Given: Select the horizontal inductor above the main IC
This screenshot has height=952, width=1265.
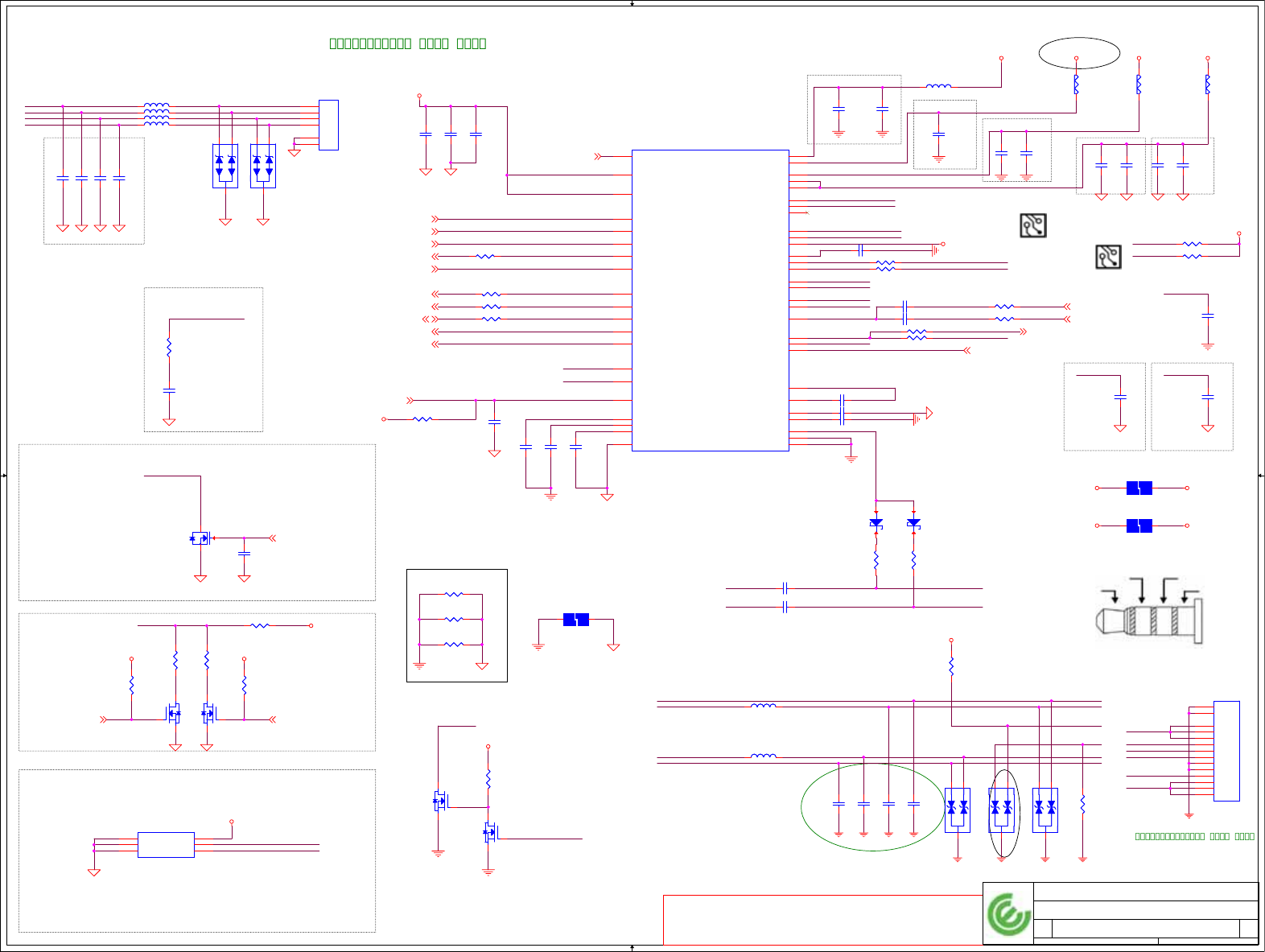Looking at the screenshot, I should click(x=938, y=86).
